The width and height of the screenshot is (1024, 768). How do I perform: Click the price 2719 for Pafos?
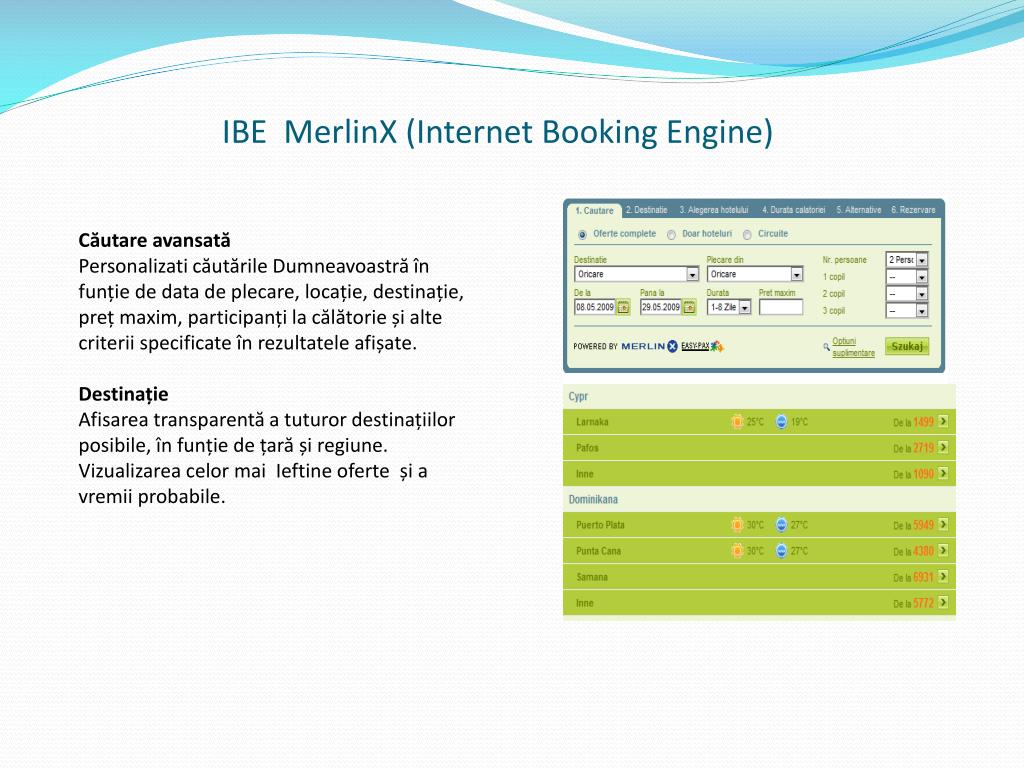pyautogui.click(x=923, y=448)
